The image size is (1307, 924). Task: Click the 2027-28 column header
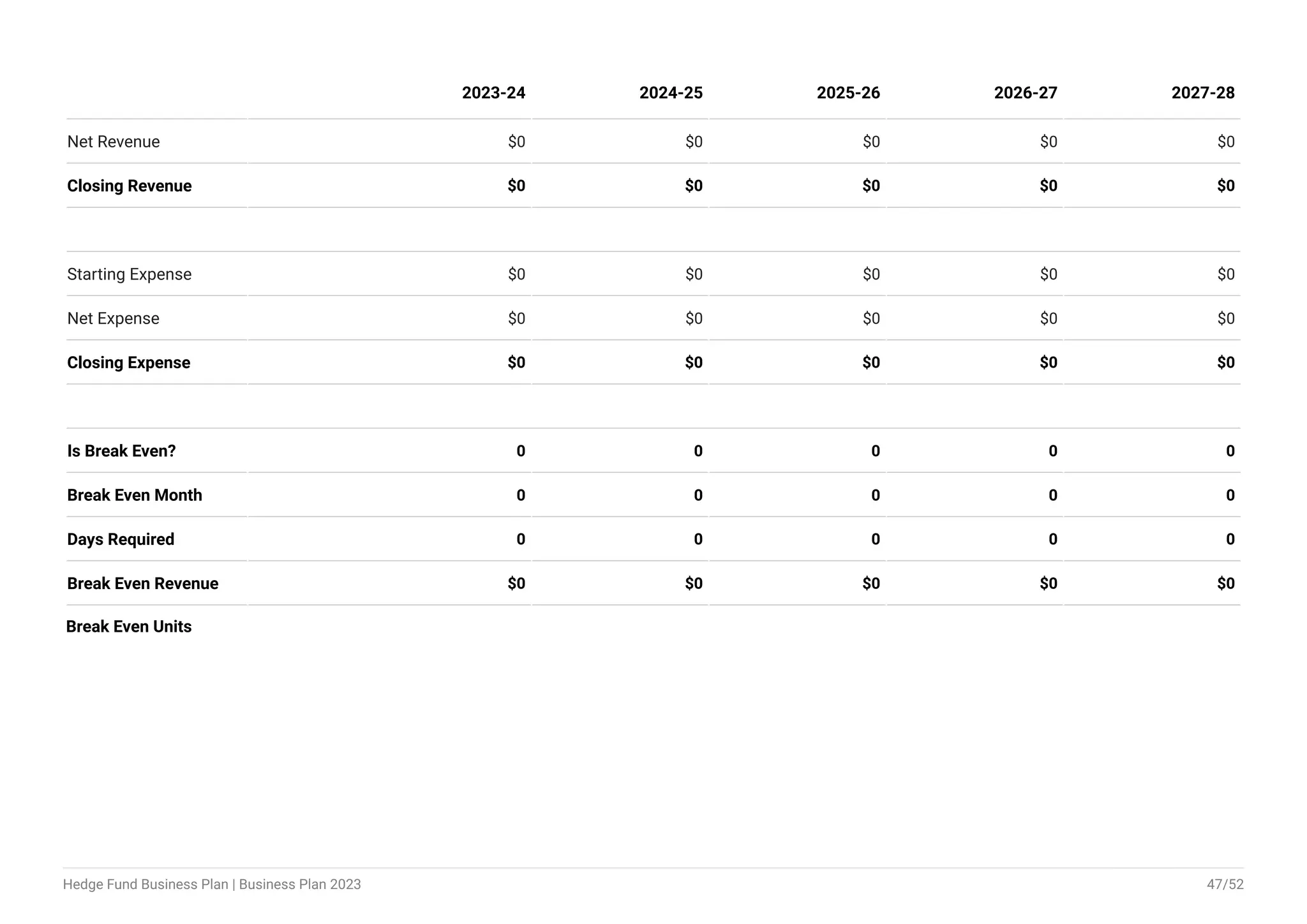[x=1203, y=93]
